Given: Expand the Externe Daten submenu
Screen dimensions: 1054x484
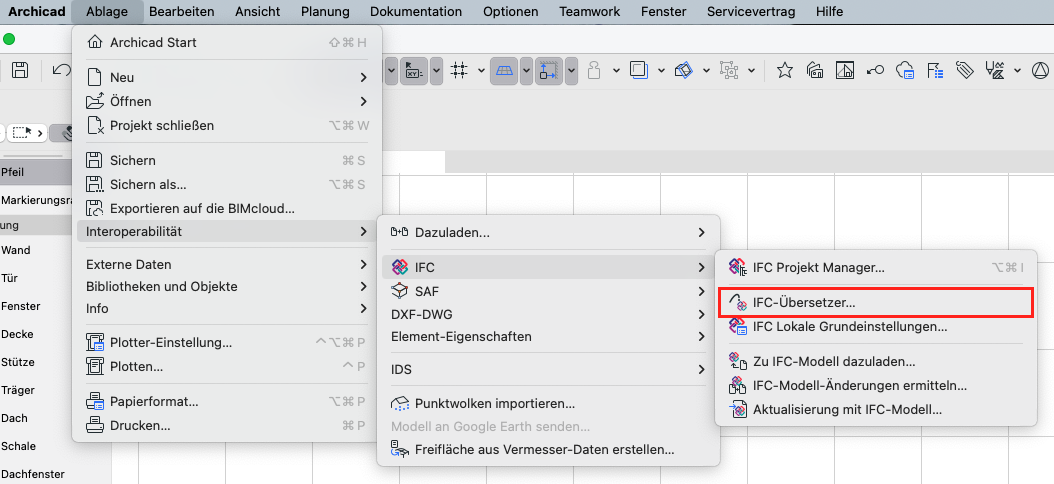Looking at the screenshot, I should (x=227, y=264).
